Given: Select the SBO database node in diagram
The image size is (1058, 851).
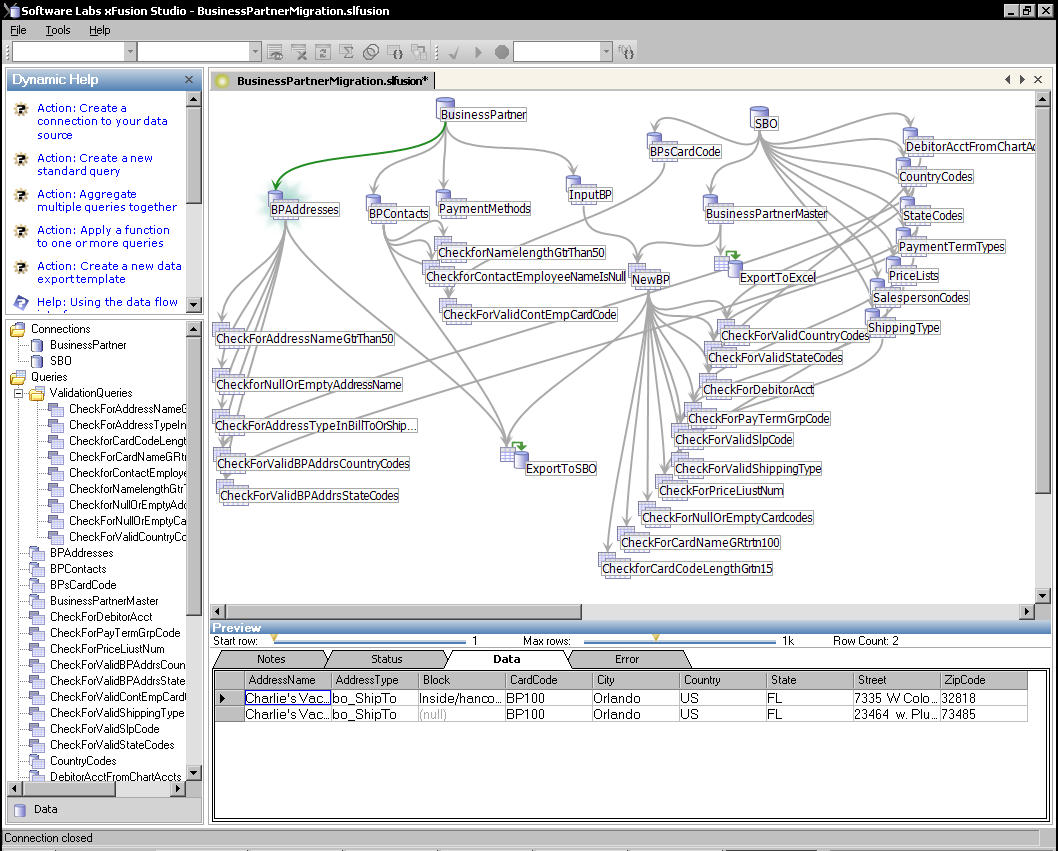Looking at the screenshot, I should pos(759,115).
